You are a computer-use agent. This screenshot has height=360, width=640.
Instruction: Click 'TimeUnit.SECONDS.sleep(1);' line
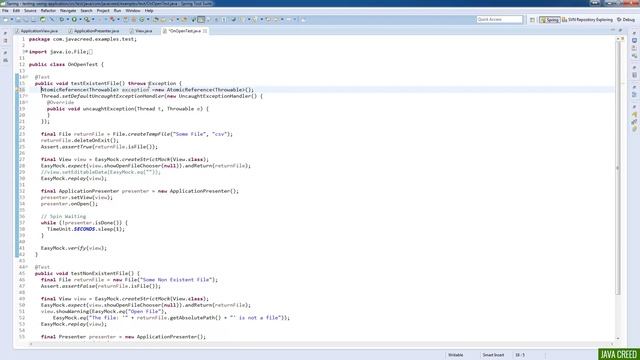pos(86,229)
